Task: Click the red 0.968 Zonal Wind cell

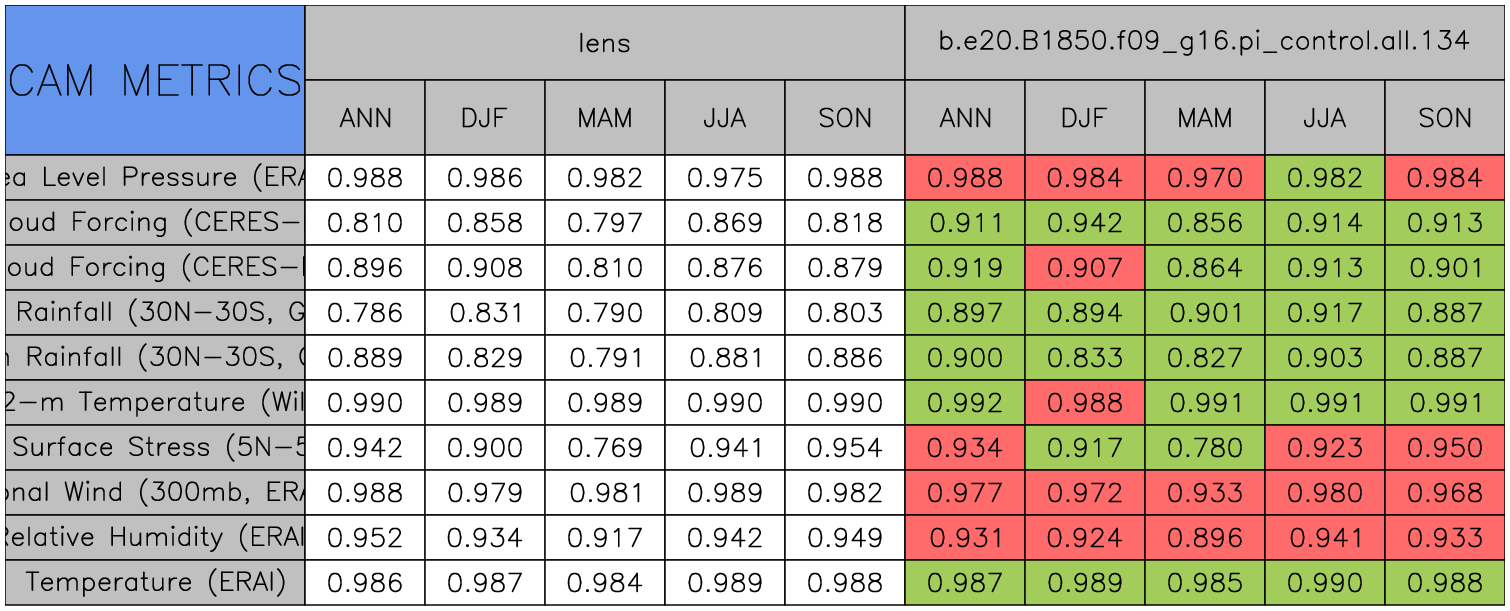Action: click(1445, 493)
